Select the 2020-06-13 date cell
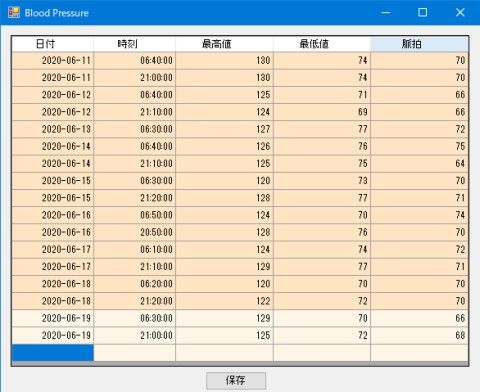This screenshot has width=480, height=392. [x=53, y=129]
